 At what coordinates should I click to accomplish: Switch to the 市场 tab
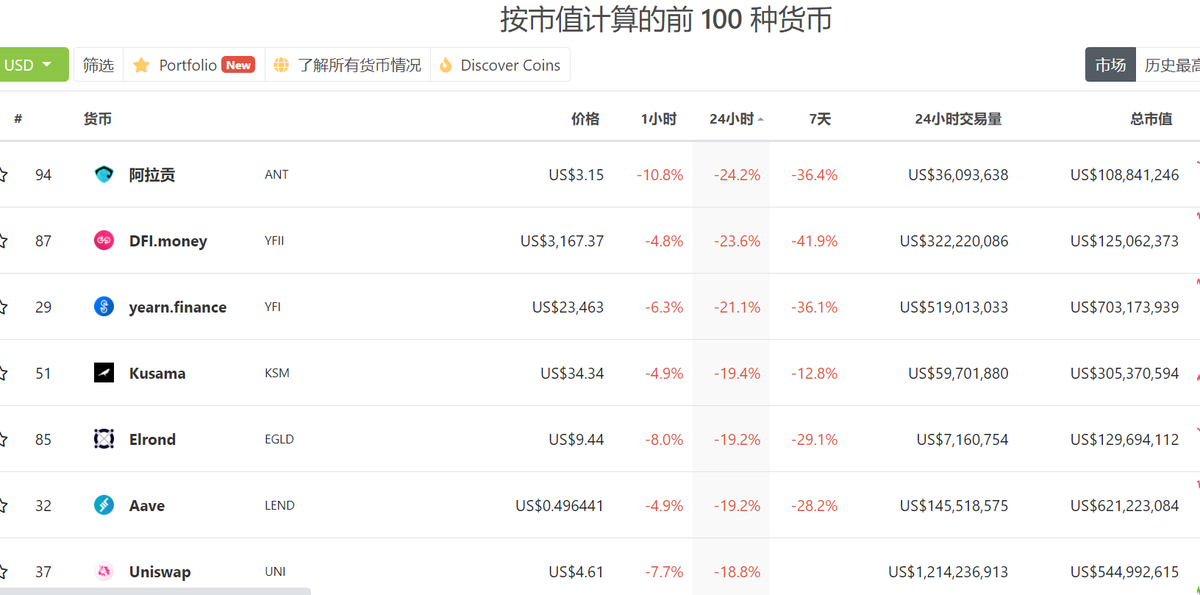point(1110,64)
